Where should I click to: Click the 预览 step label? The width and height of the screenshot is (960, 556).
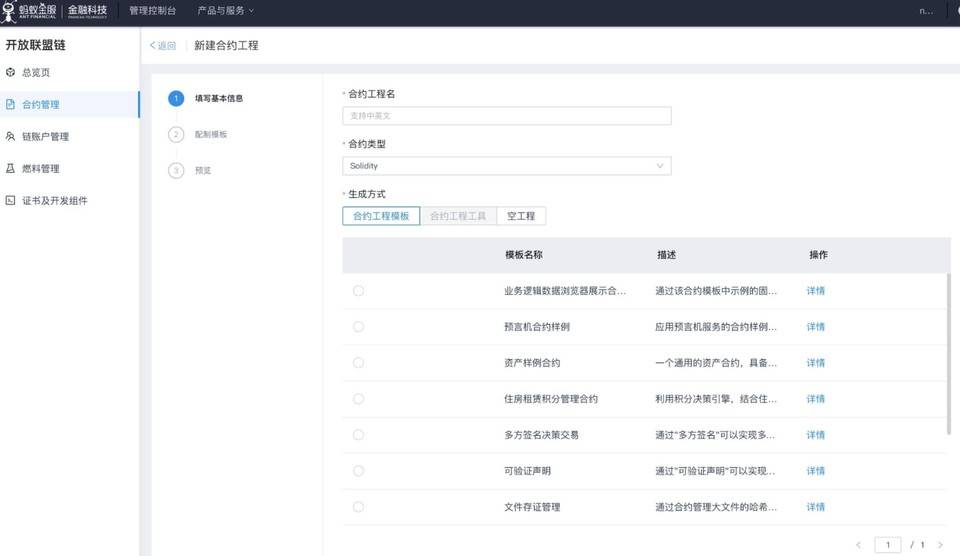click(x=203, y=170)
